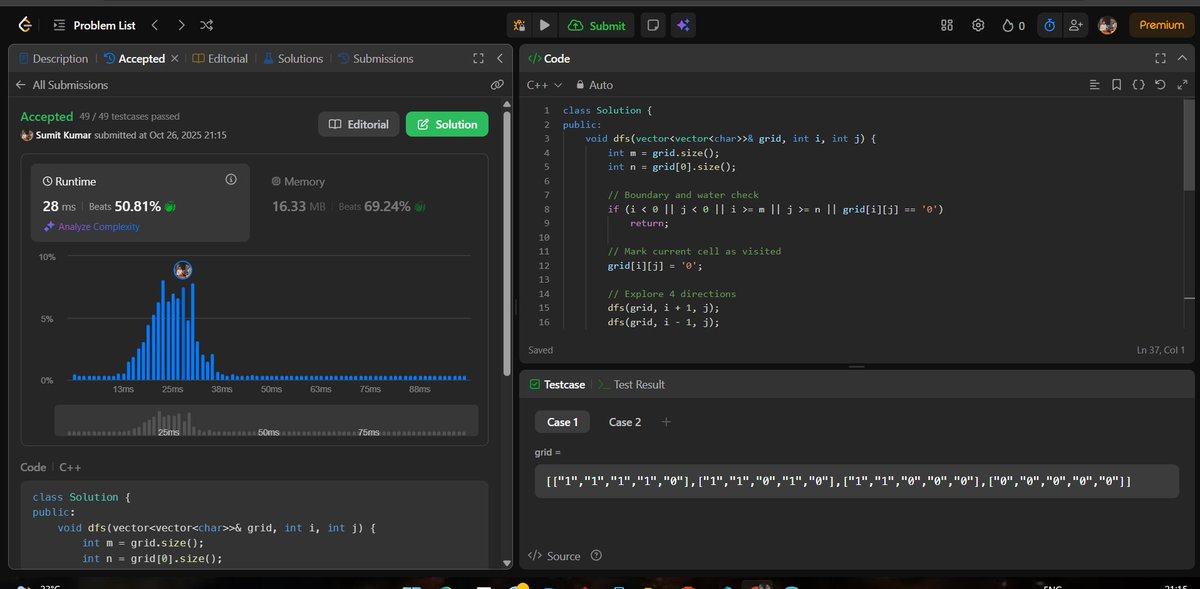The width and height of the screenshot is (1200, 589).
Task: Open settings gear in top bar
Action: tap(978, 25)
